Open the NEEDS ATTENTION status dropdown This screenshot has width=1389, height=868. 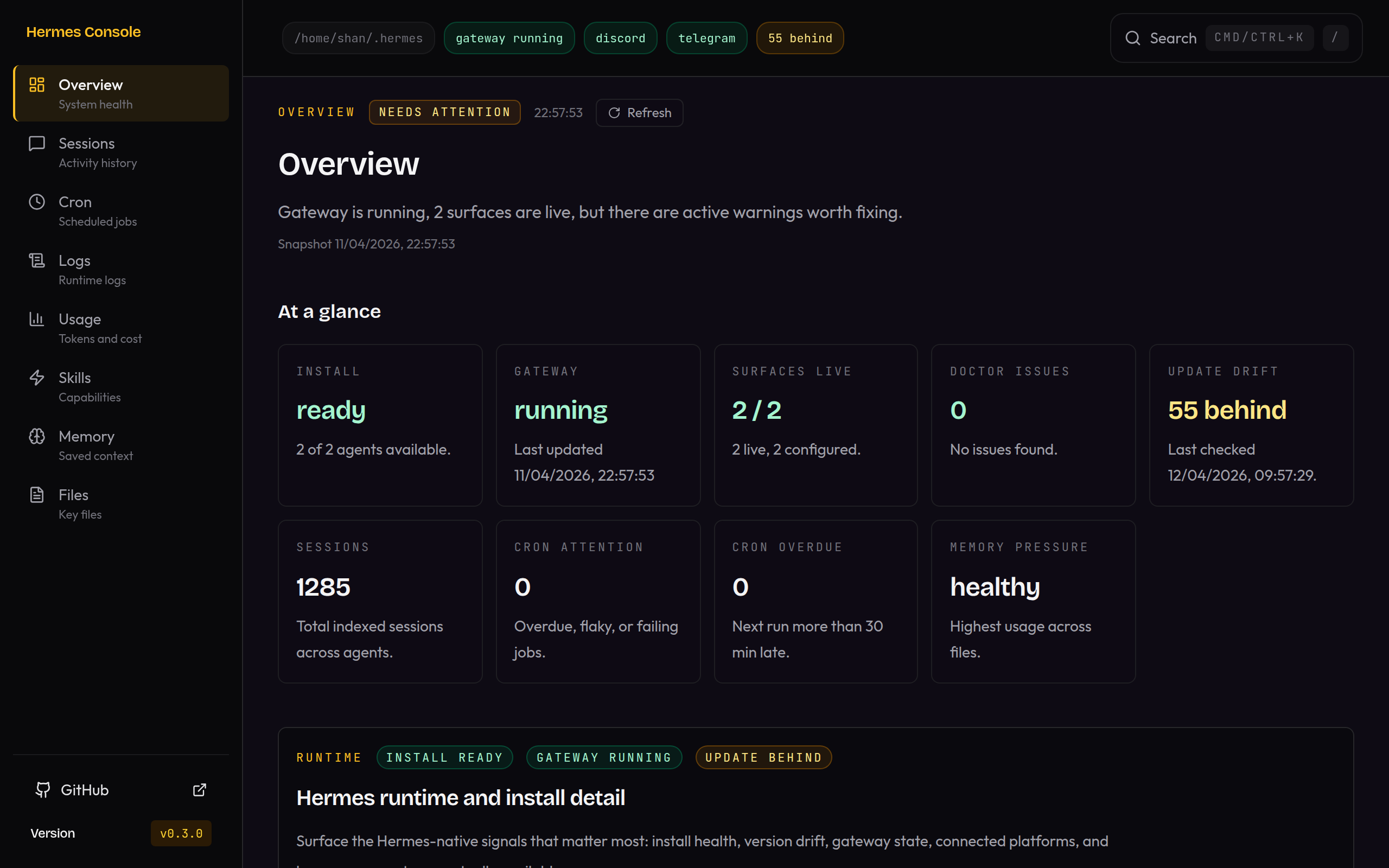(444, 112)
